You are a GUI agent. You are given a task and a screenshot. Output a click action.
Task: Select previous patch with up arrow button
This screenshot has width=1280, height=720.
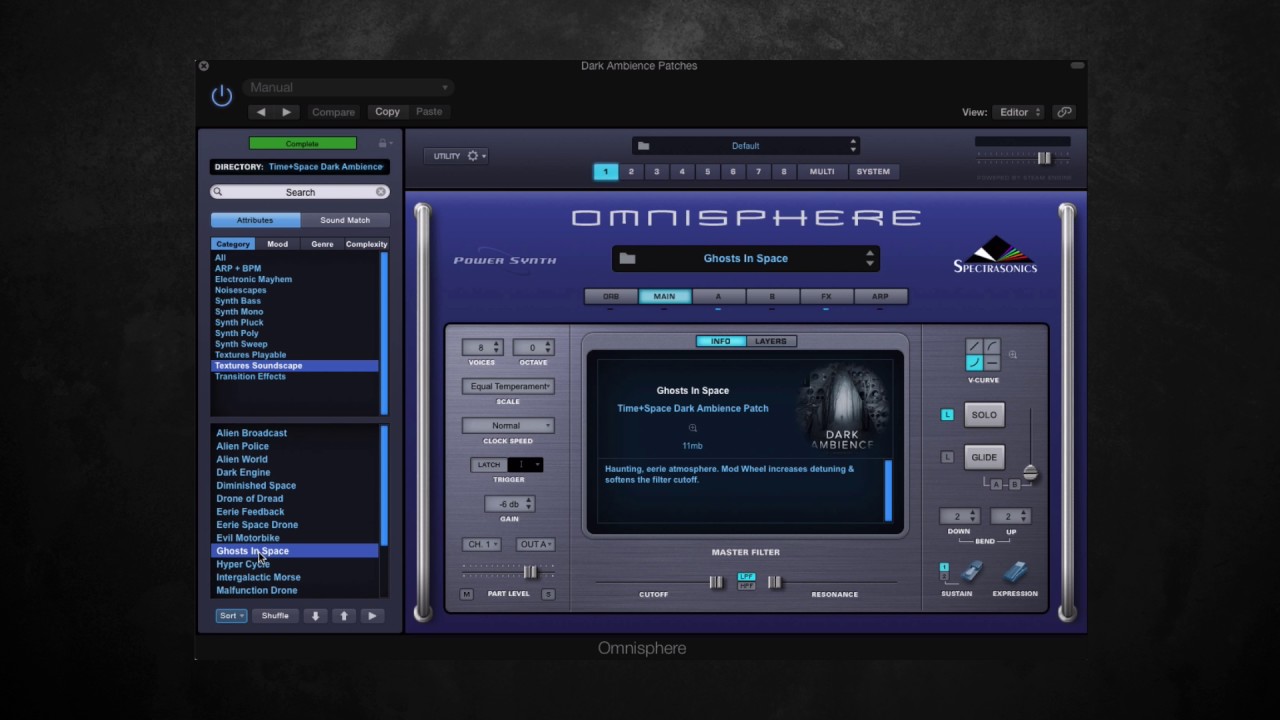(344, 616)
